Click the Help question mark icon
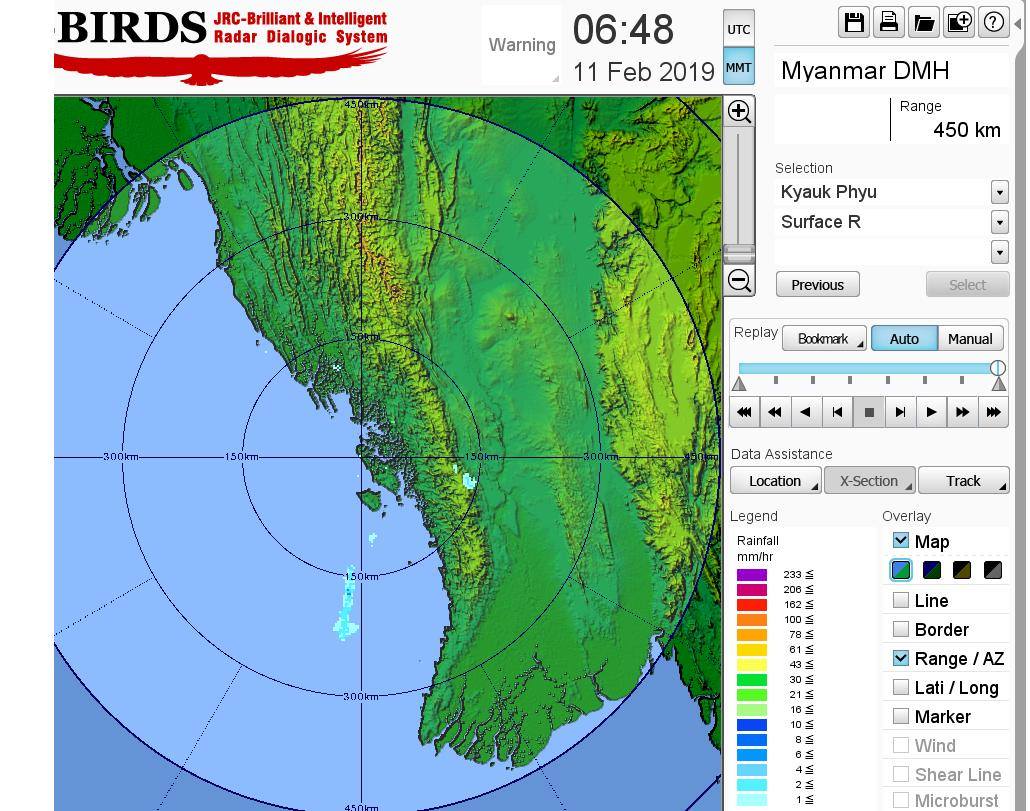 [x=993, y=22]
